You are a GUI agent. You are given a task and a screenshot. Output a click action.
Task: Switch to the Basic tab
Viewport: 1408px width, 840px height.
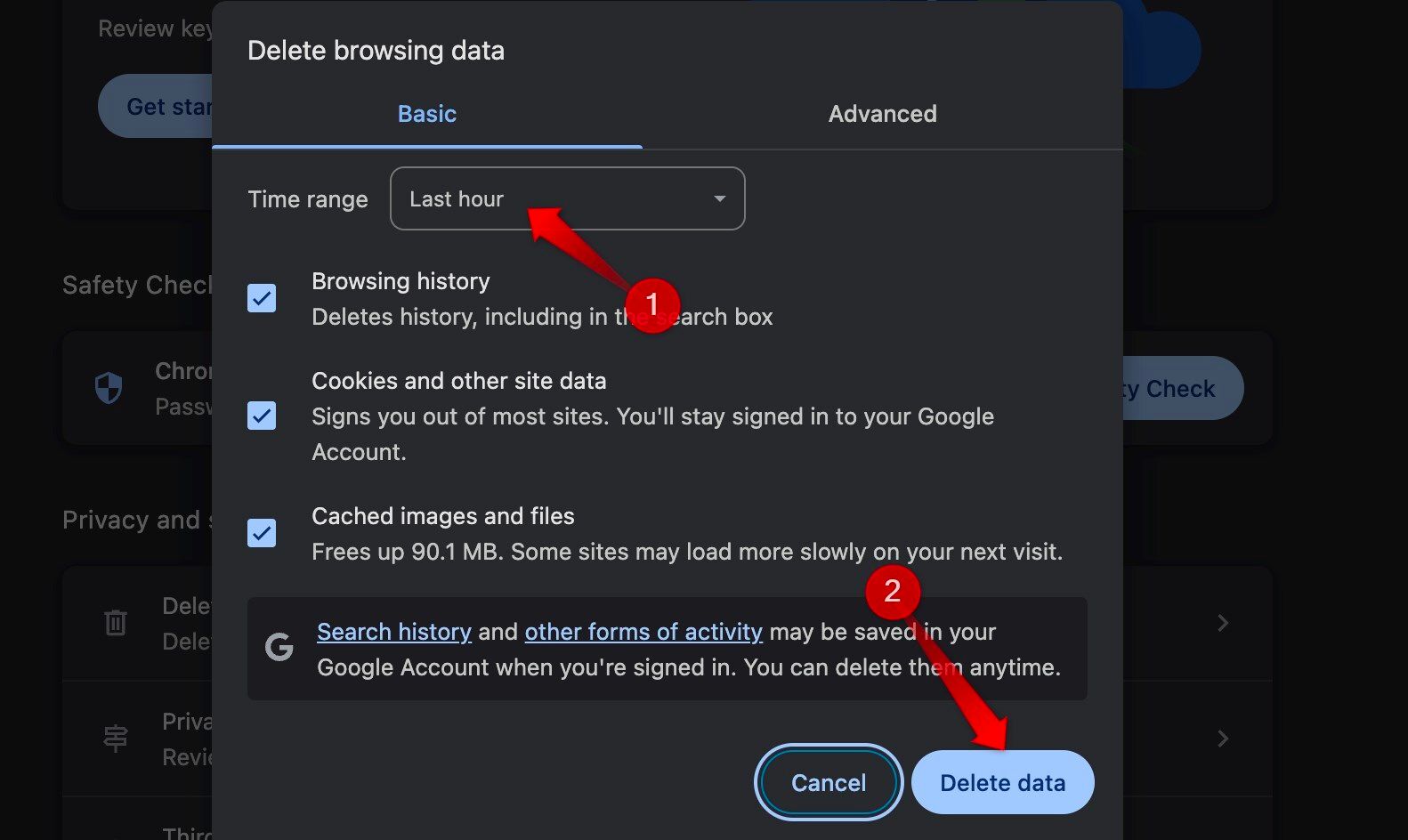(x=427, y=114)
